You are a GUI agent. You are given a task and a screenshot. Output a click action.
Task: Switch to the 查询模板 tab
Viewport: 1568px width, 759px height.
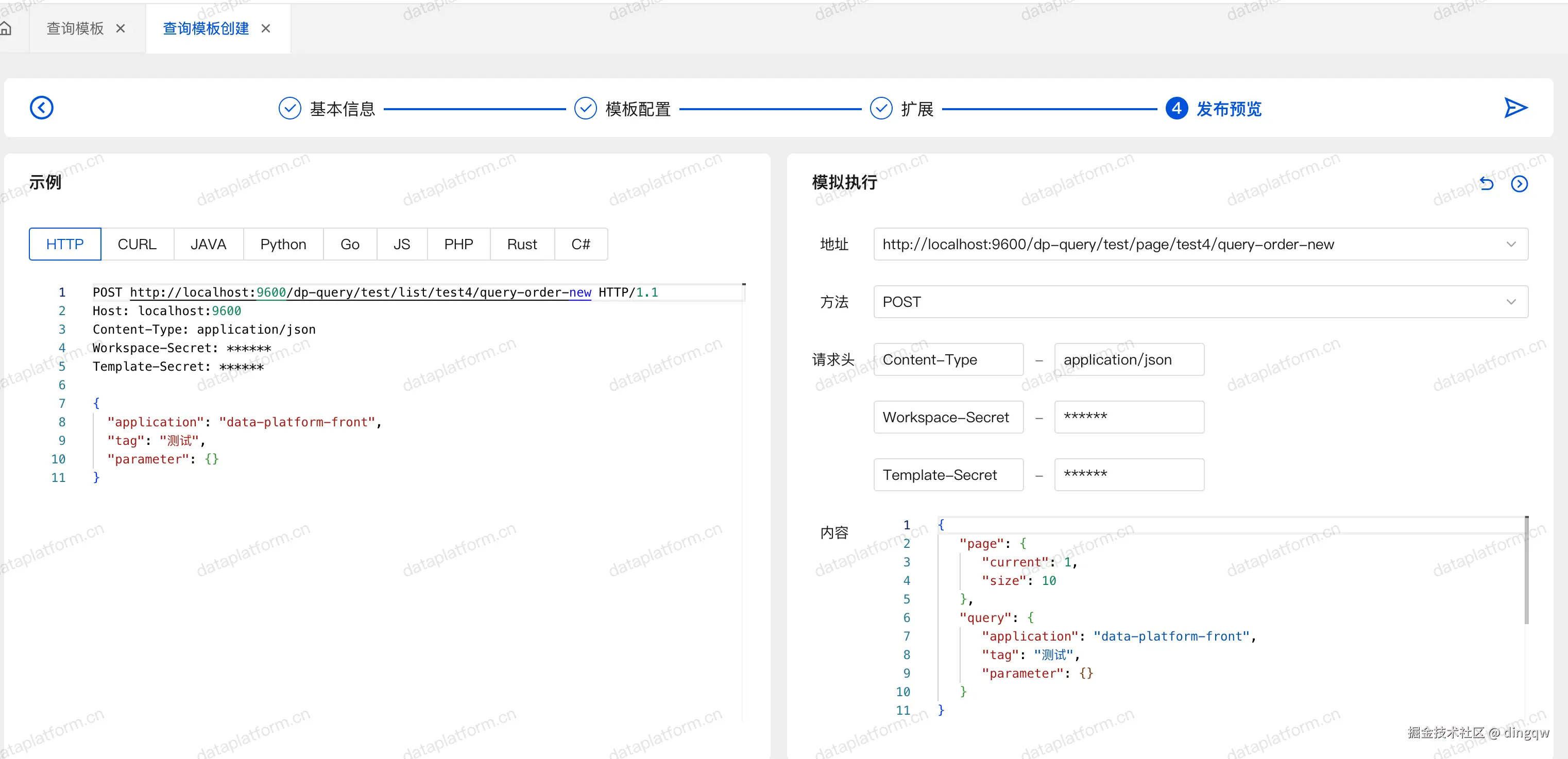75,28
